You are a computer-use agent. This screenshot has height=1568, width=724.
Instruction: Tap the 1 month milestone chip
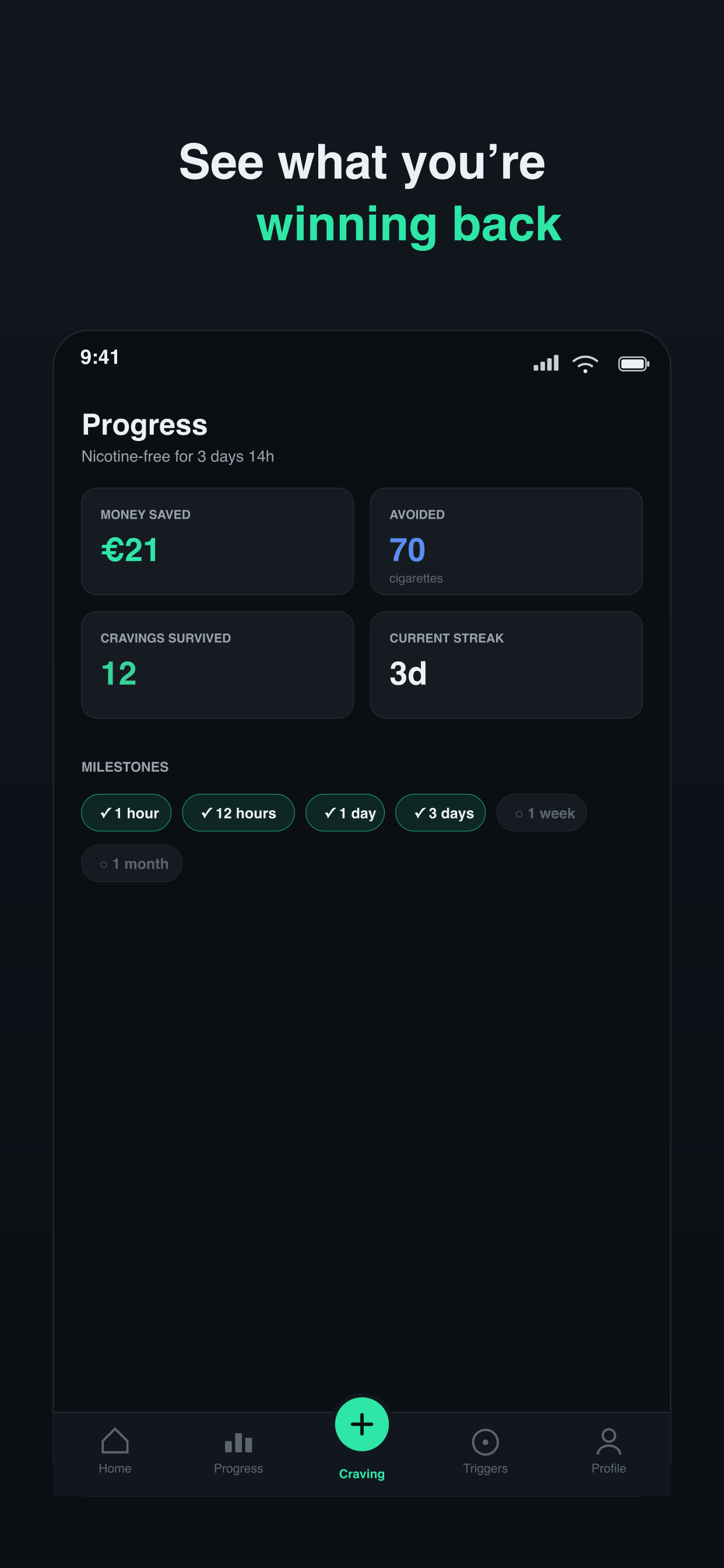point(132,863)
